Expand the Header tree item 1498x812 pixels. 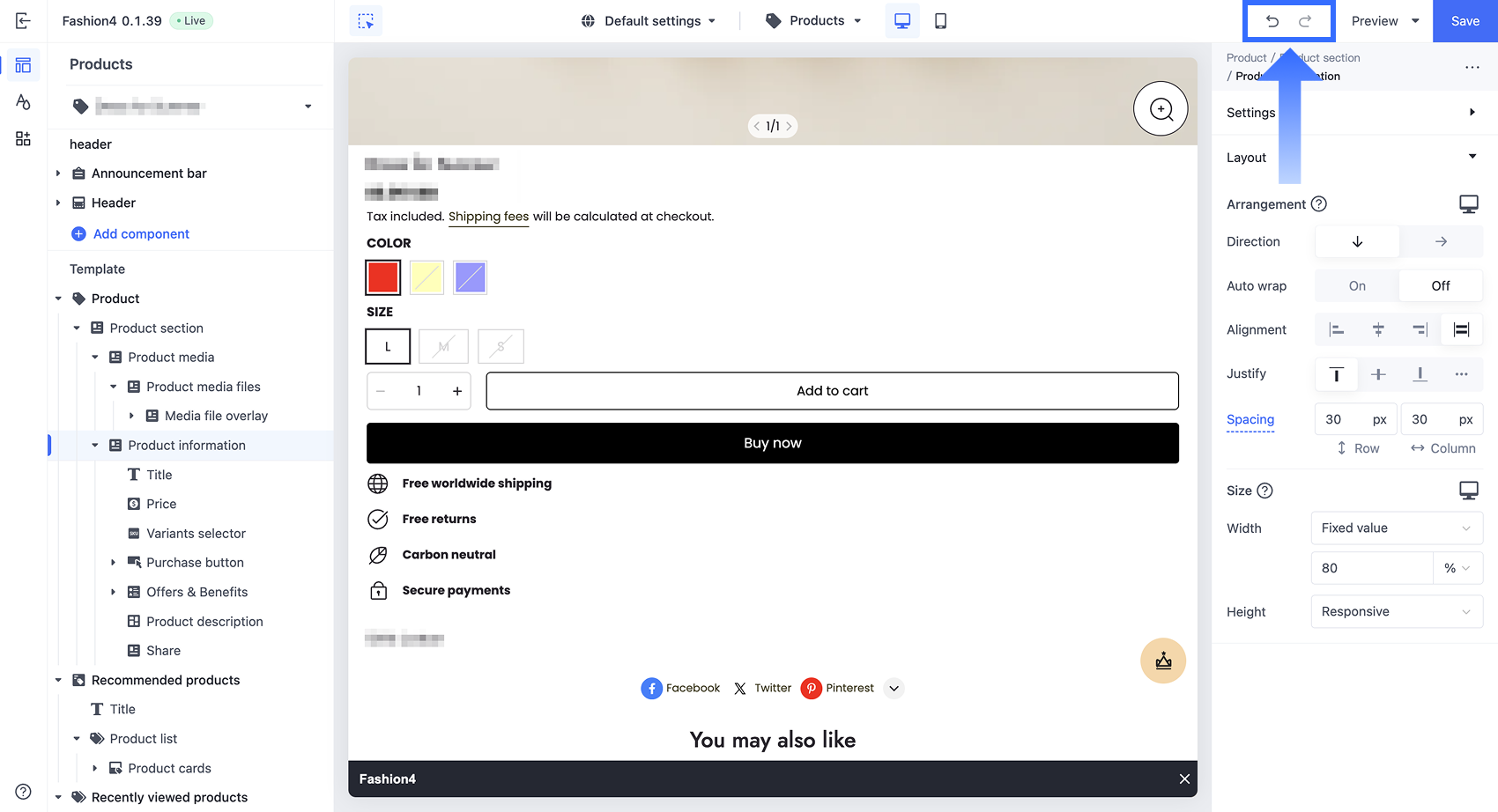pyautogui.click(x=58, y=203)
